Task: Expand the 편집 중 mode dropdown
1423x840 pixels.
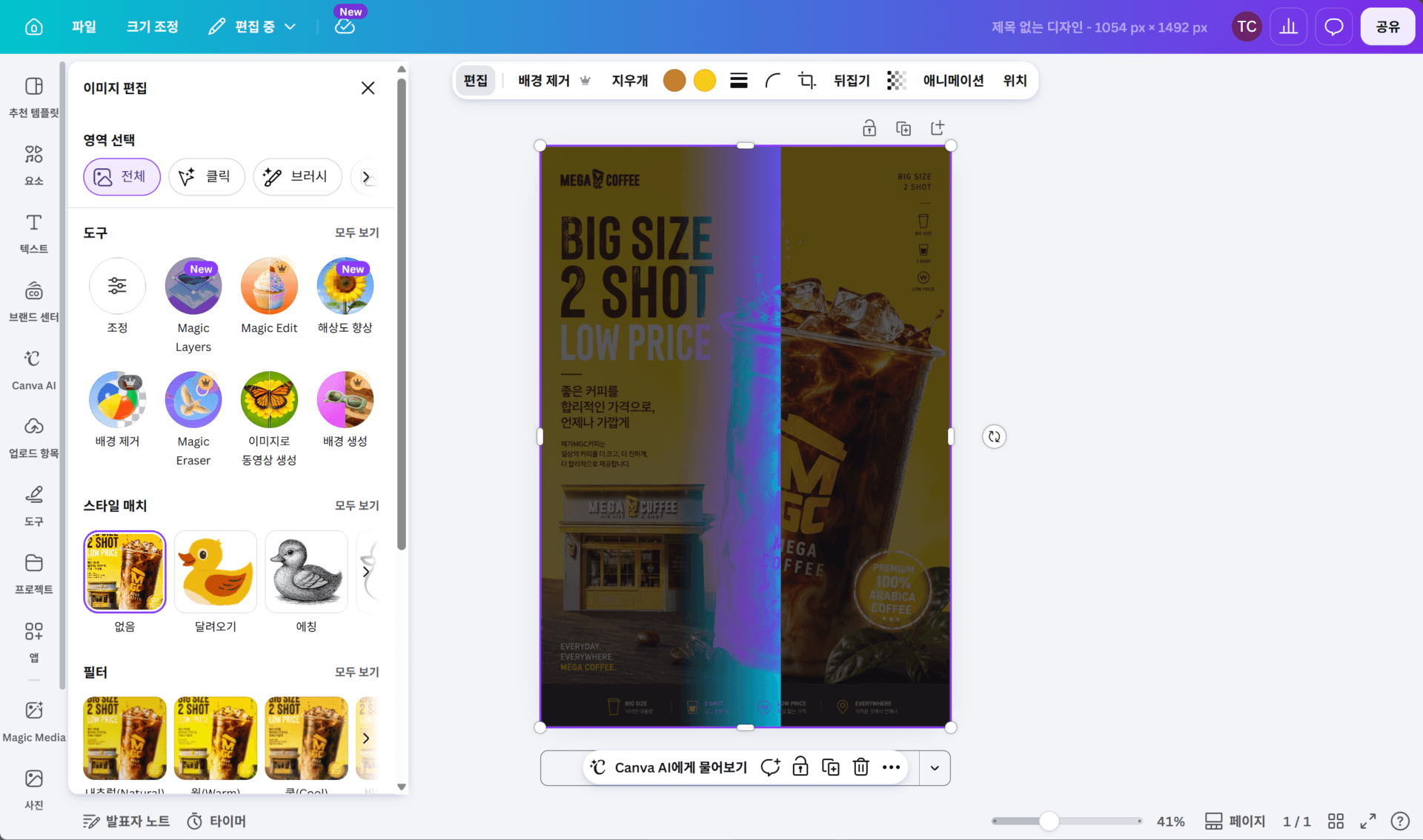Action: (253, 27)
